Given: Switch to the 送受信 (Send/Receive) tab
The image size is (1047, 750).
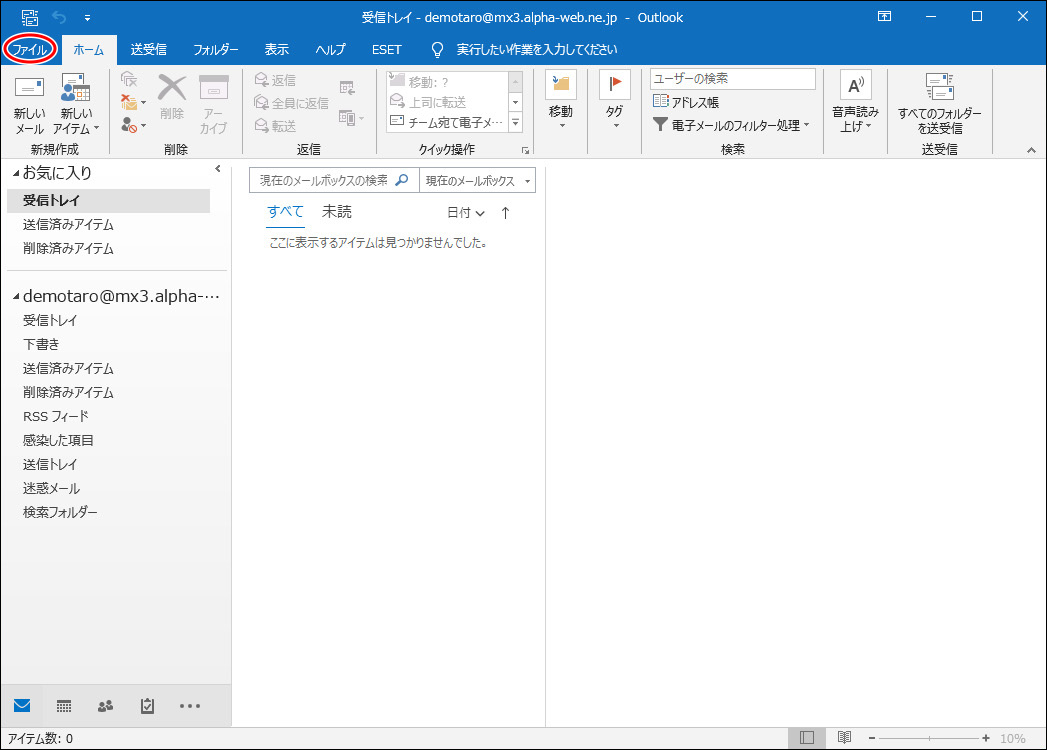Looking at the screenshot, I should [148, 49].
